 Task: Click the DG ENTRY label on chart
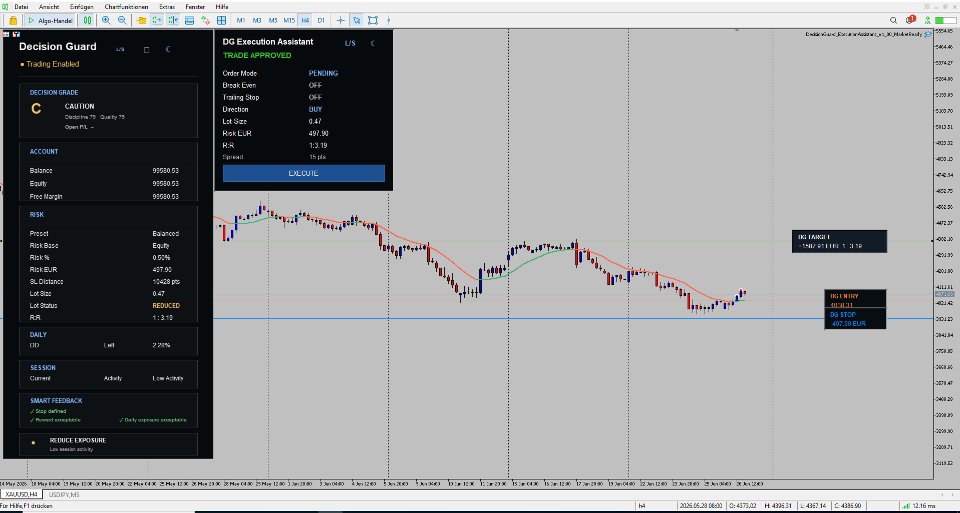pos(855,299)
